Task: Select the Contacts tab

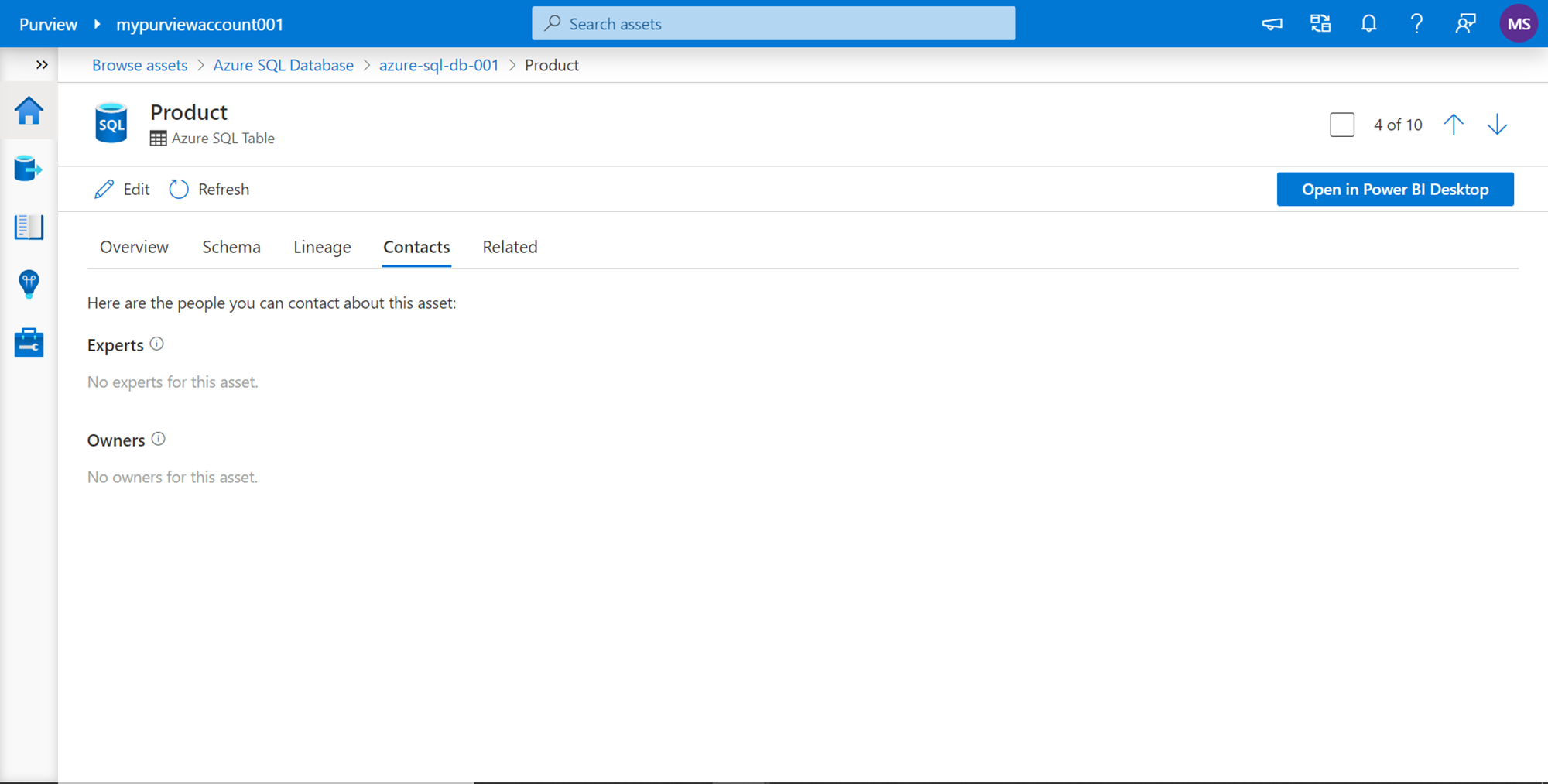Action: 416,247
